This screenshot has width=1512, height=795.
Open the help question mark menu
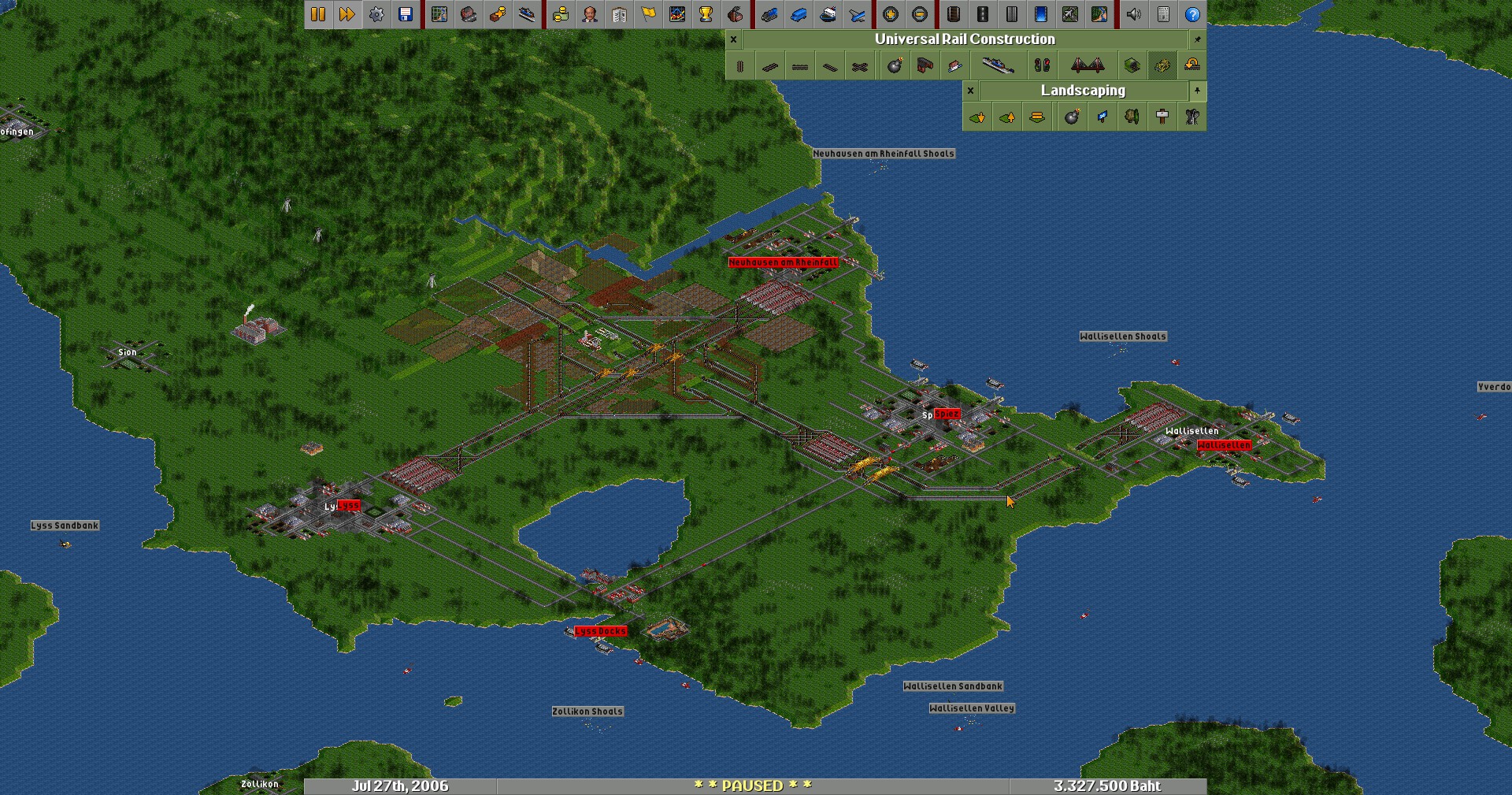click(1192, 14)
